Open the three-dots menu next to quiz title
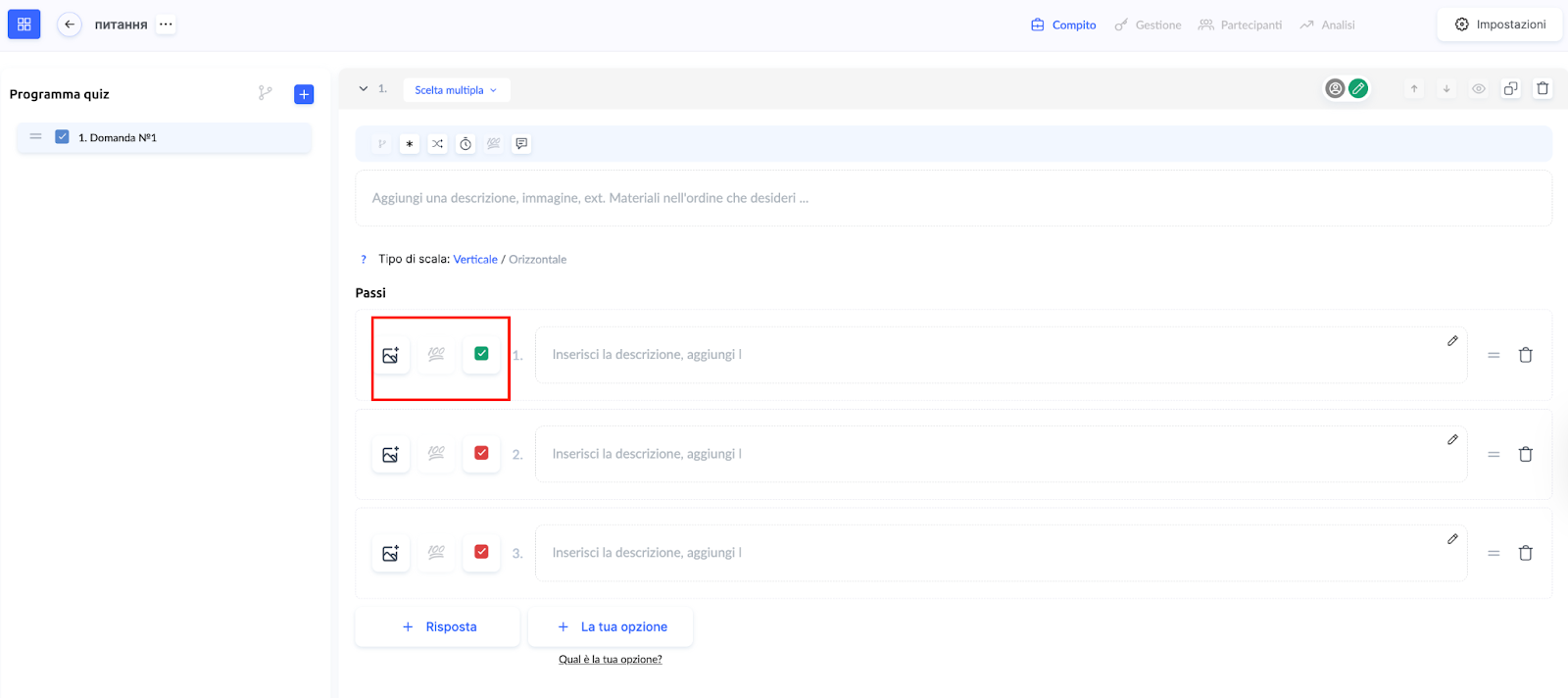This screenshot has height=698, width=1568. [x=166, y=25]
